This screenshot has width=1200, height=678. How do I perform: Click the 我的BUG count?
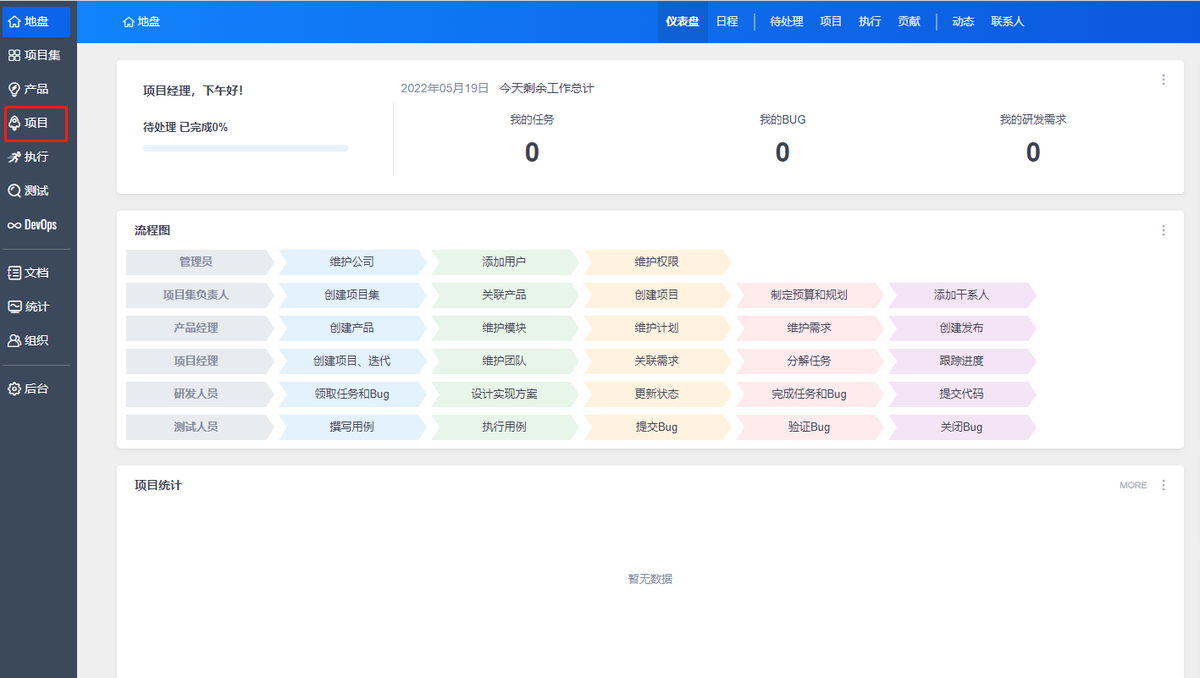click(x=782, y=152)
